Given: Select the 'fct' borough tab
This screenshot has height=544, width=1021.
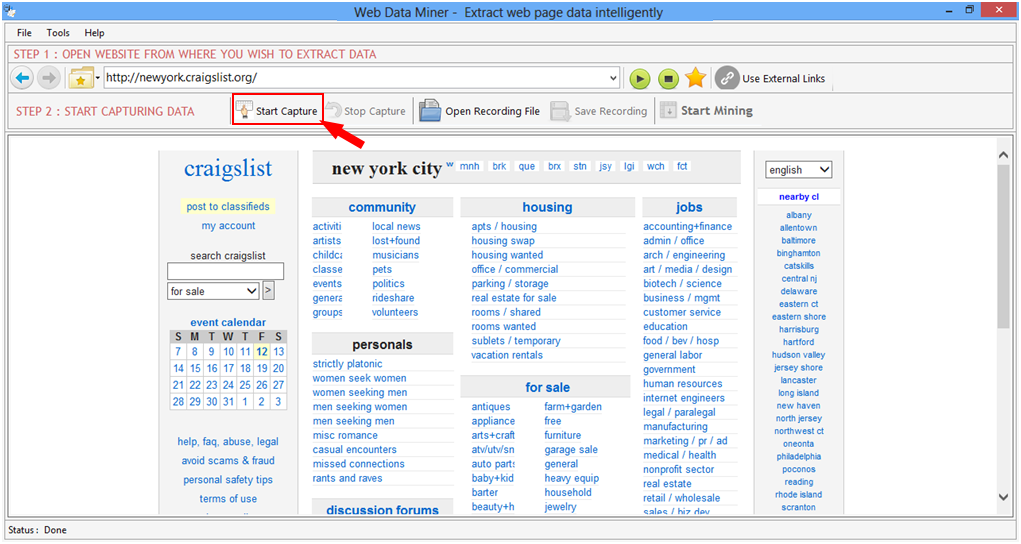Looking at the screenshot, I should coord(682,166).
